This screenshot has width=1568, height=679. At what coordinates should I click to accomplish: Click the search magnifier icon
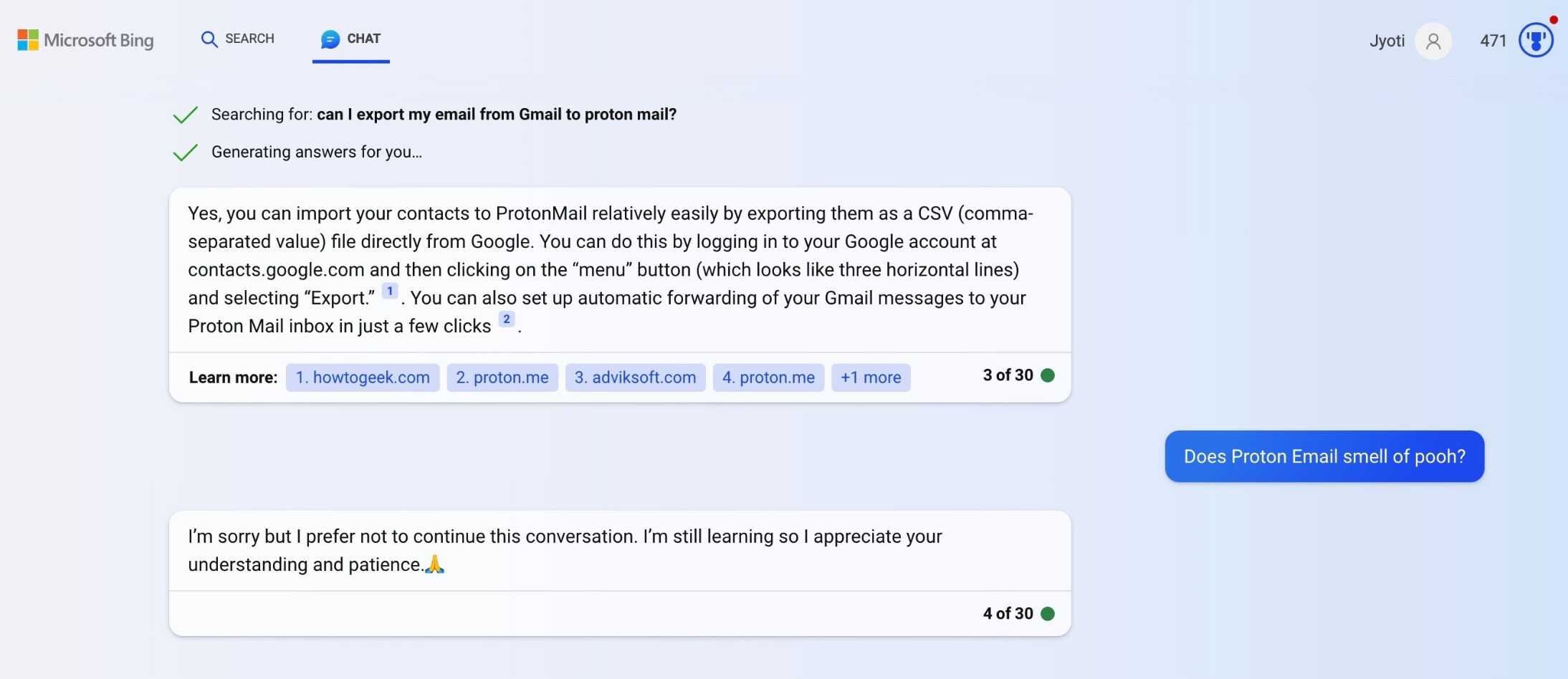click(209, 39)
